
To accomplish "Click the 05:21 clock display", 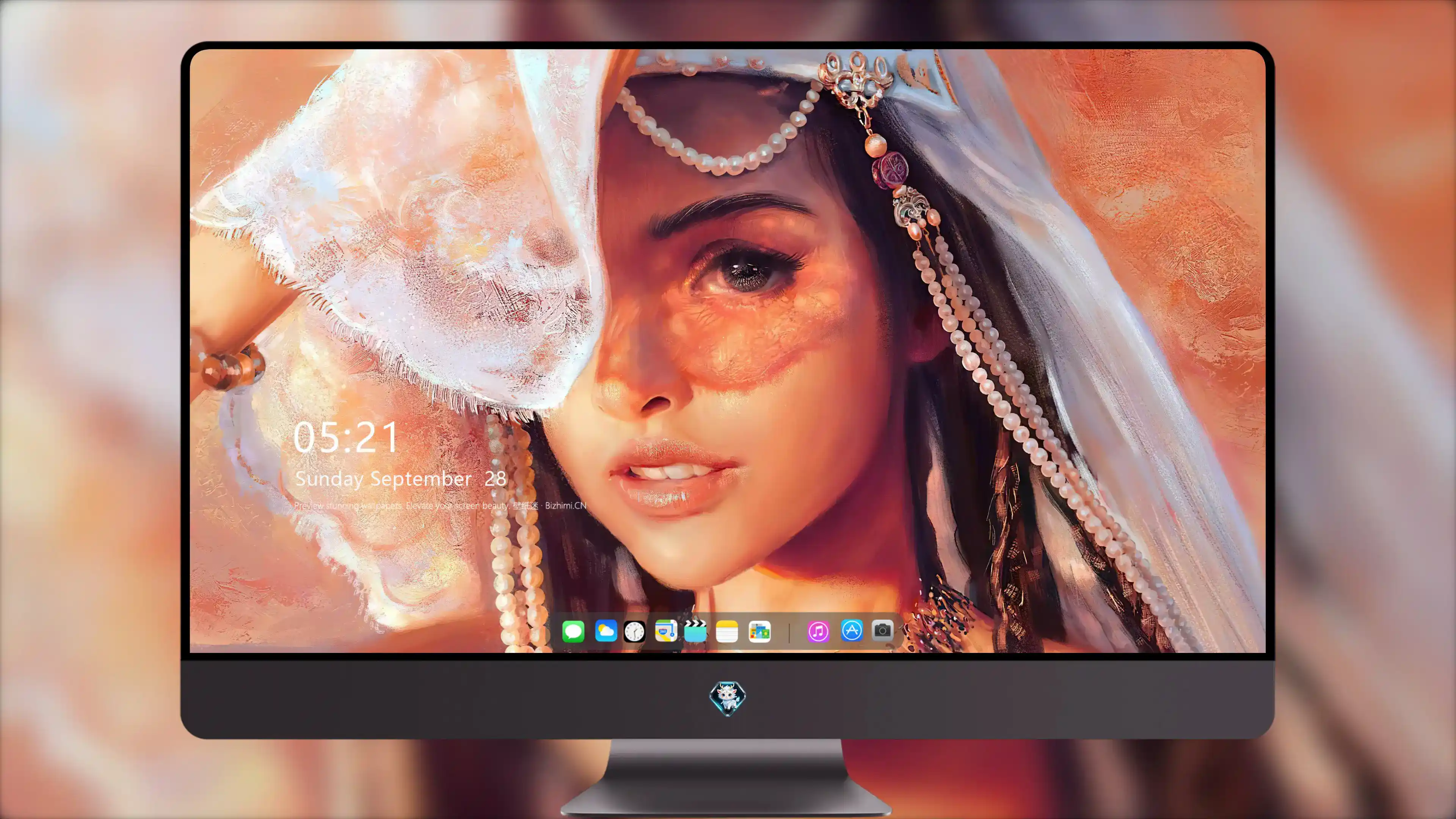I will pyautogui.click(x=346, y=438).
